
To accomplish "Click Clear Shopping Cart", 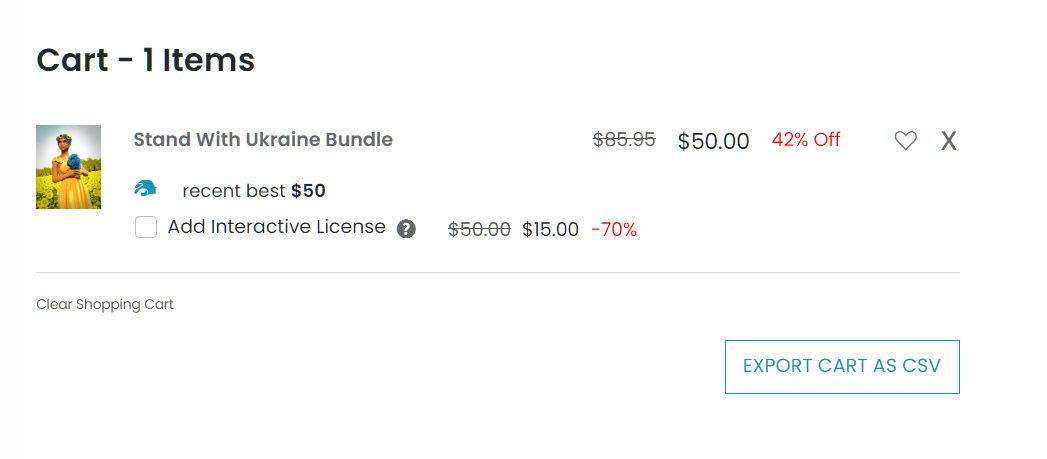I will tap(105, 304).
